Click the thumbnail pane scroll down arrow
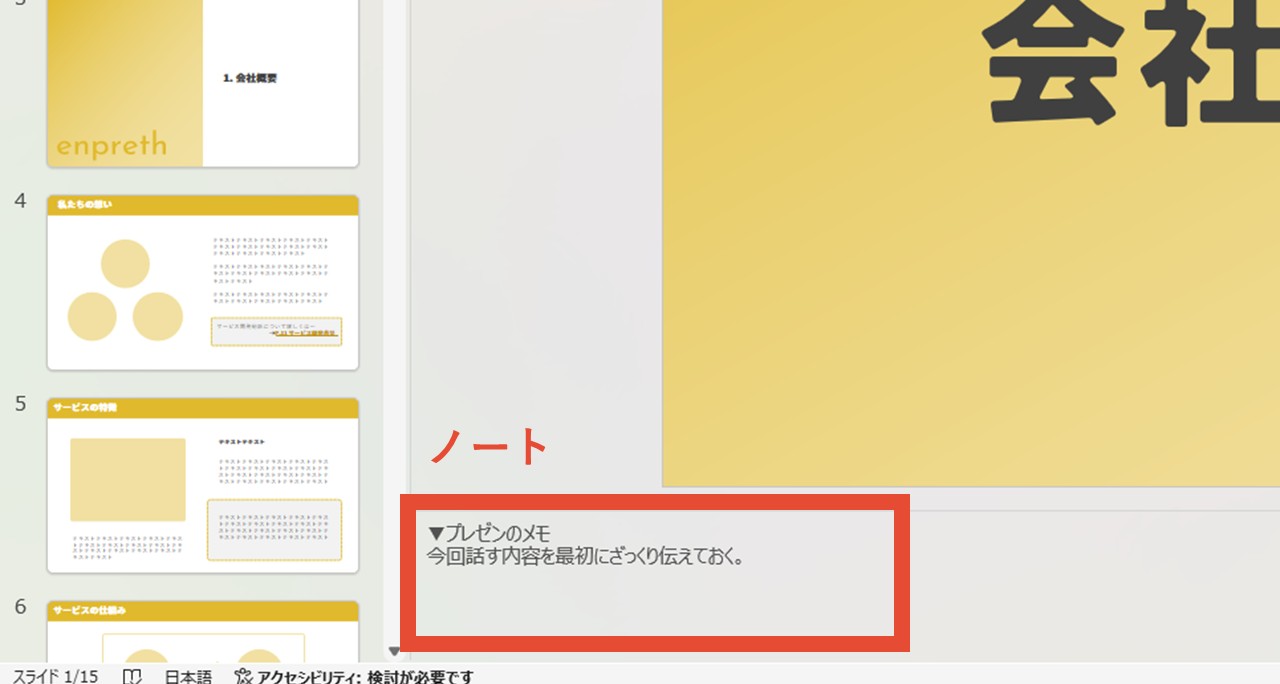This screenshot has width=1280, height=684. 394,651
